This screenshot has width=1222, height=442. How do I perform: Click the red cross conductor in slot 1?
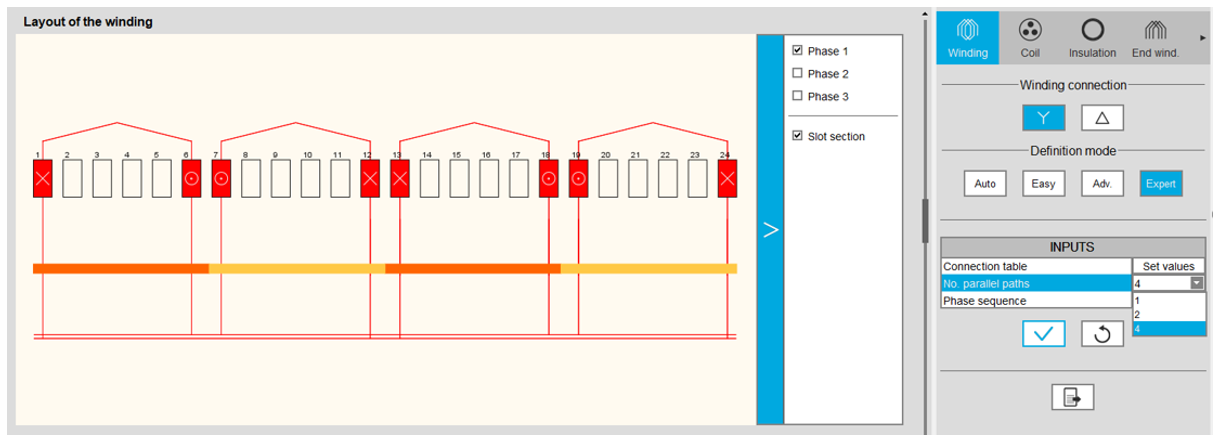pos(42,179)
